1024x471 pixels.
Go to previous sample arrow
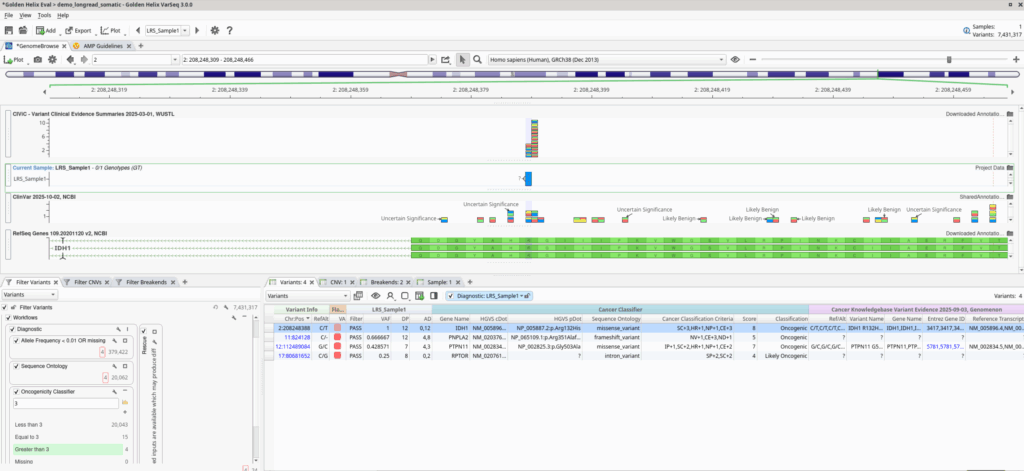[138, 30]
